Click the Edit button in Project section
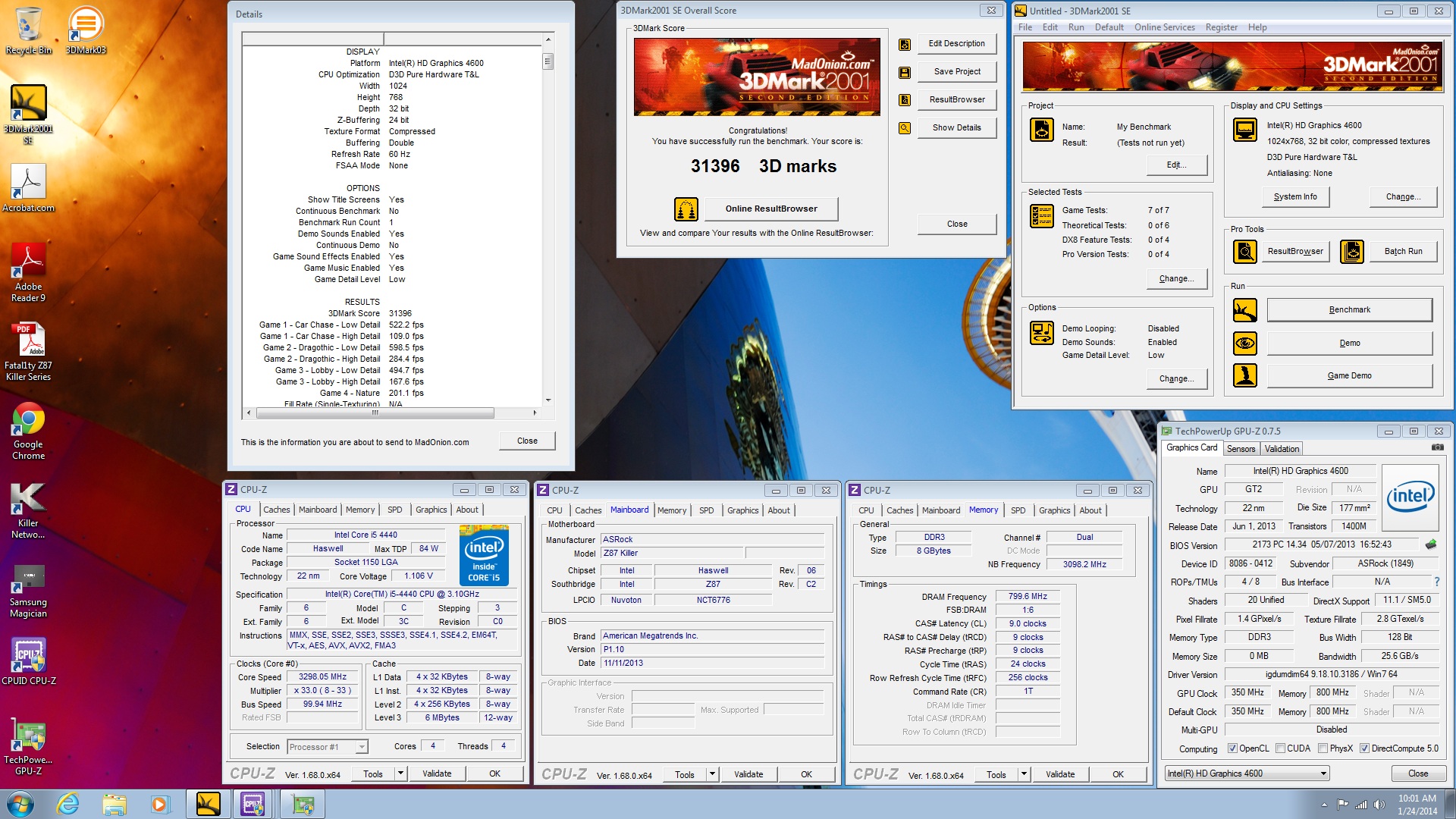1456x819 pixels. [x=1176, y=165]
